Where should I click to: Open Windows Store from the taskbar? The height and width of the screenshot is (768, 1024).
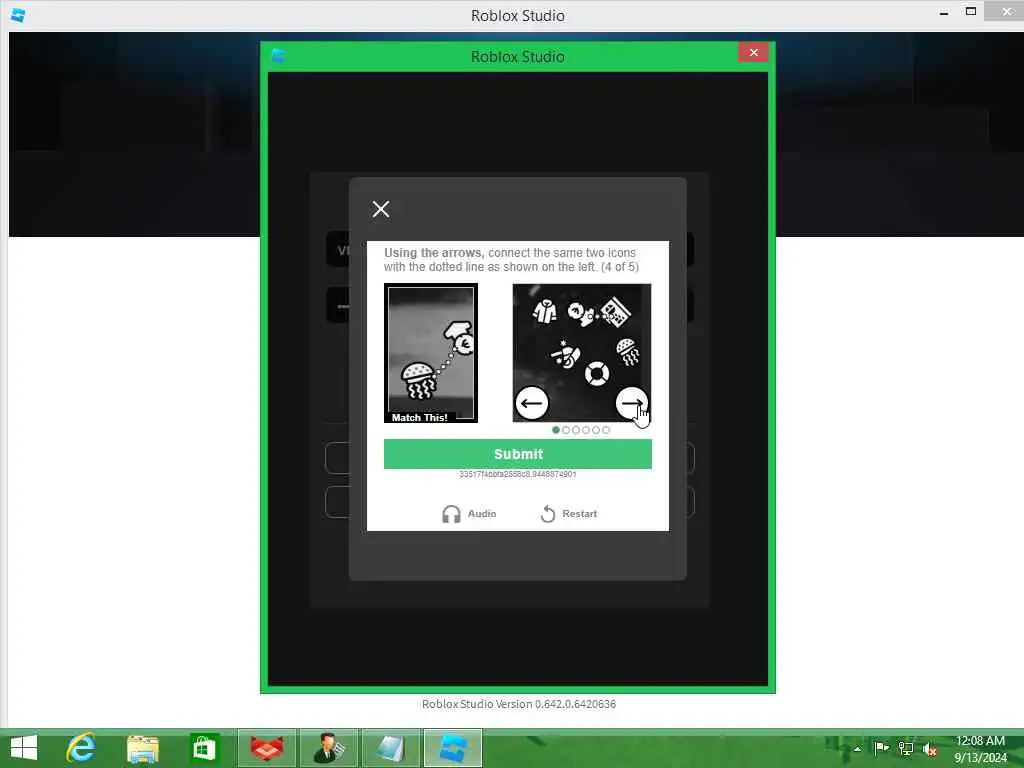point(204,748)
